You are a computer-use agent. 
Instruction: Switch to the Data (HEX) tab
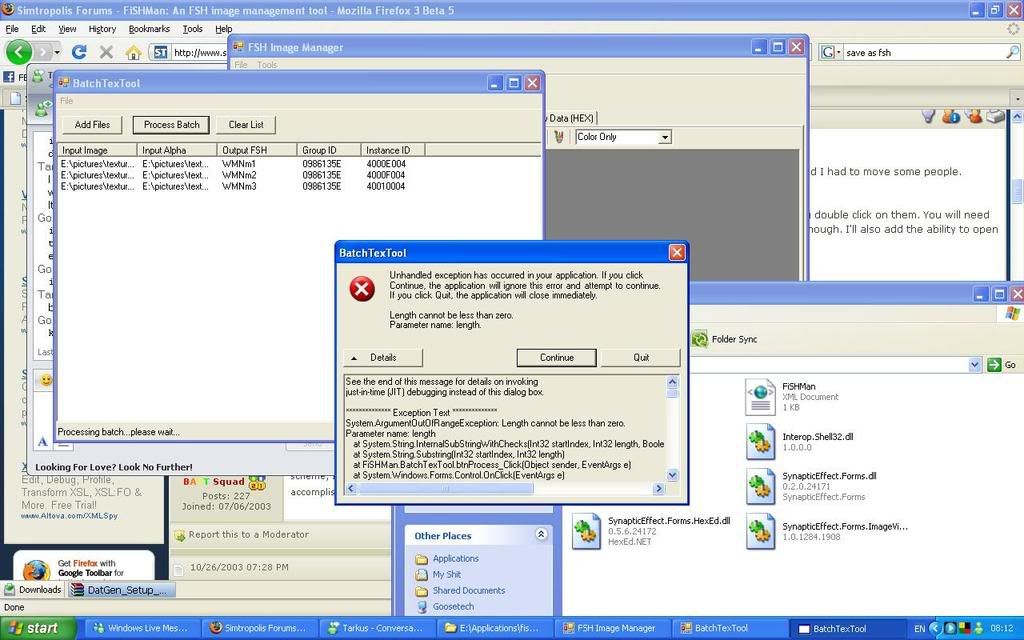click(x=570, y=118)
